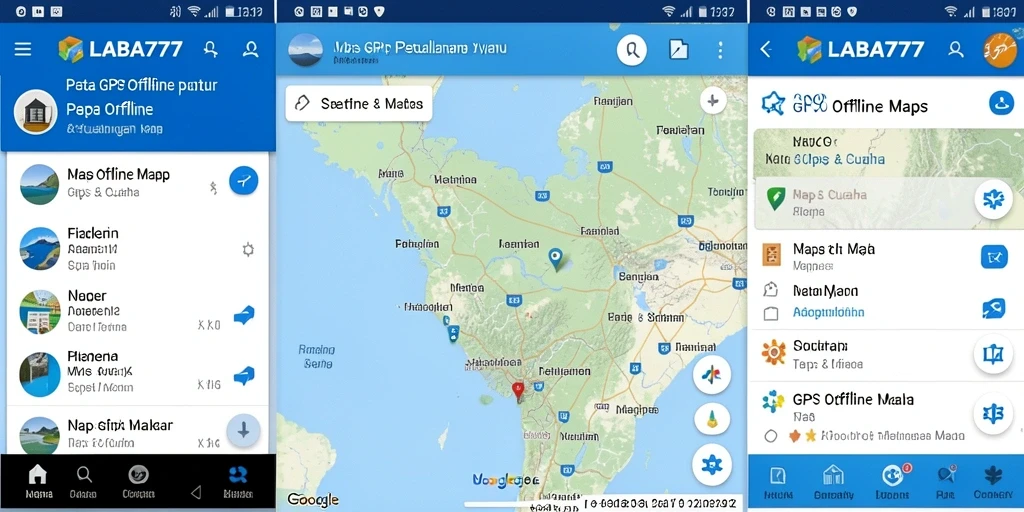1024x512 pixels.
Task: Switch to chat tab in right bottom bar
Action: (x=945, y=483)
